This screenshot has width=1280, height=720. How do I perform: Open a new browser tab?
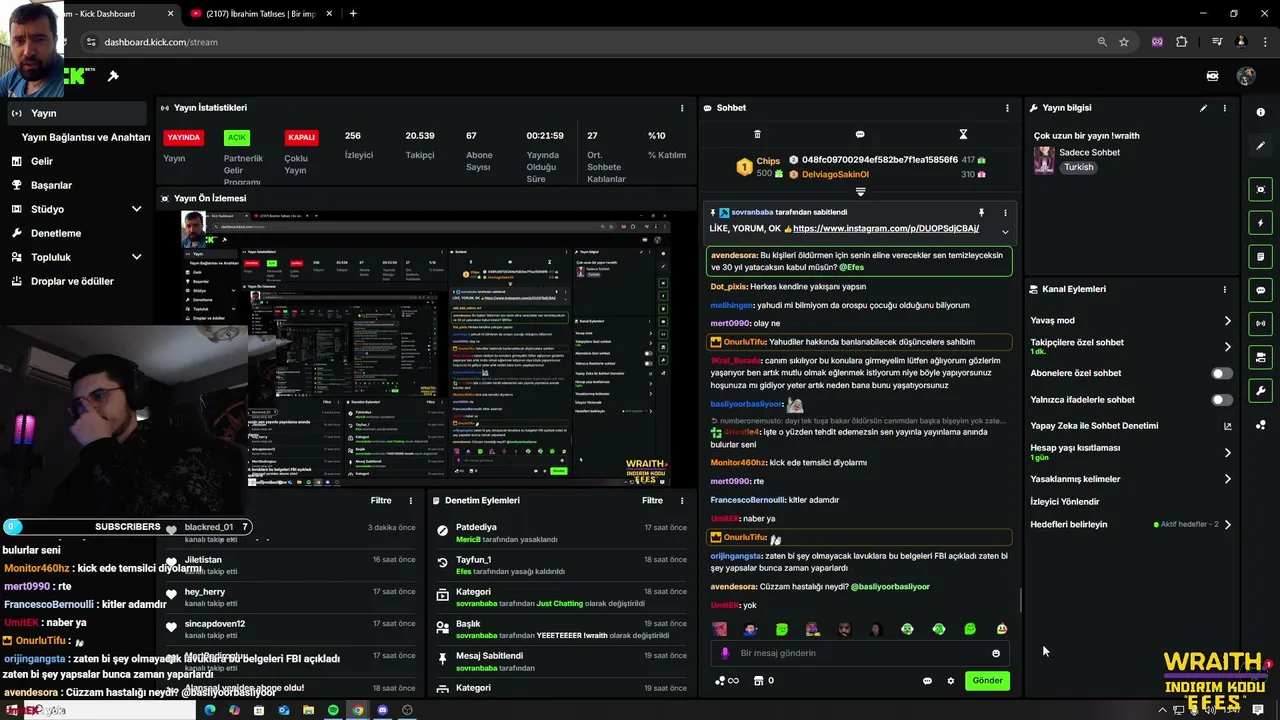click(x=353, y=13)
